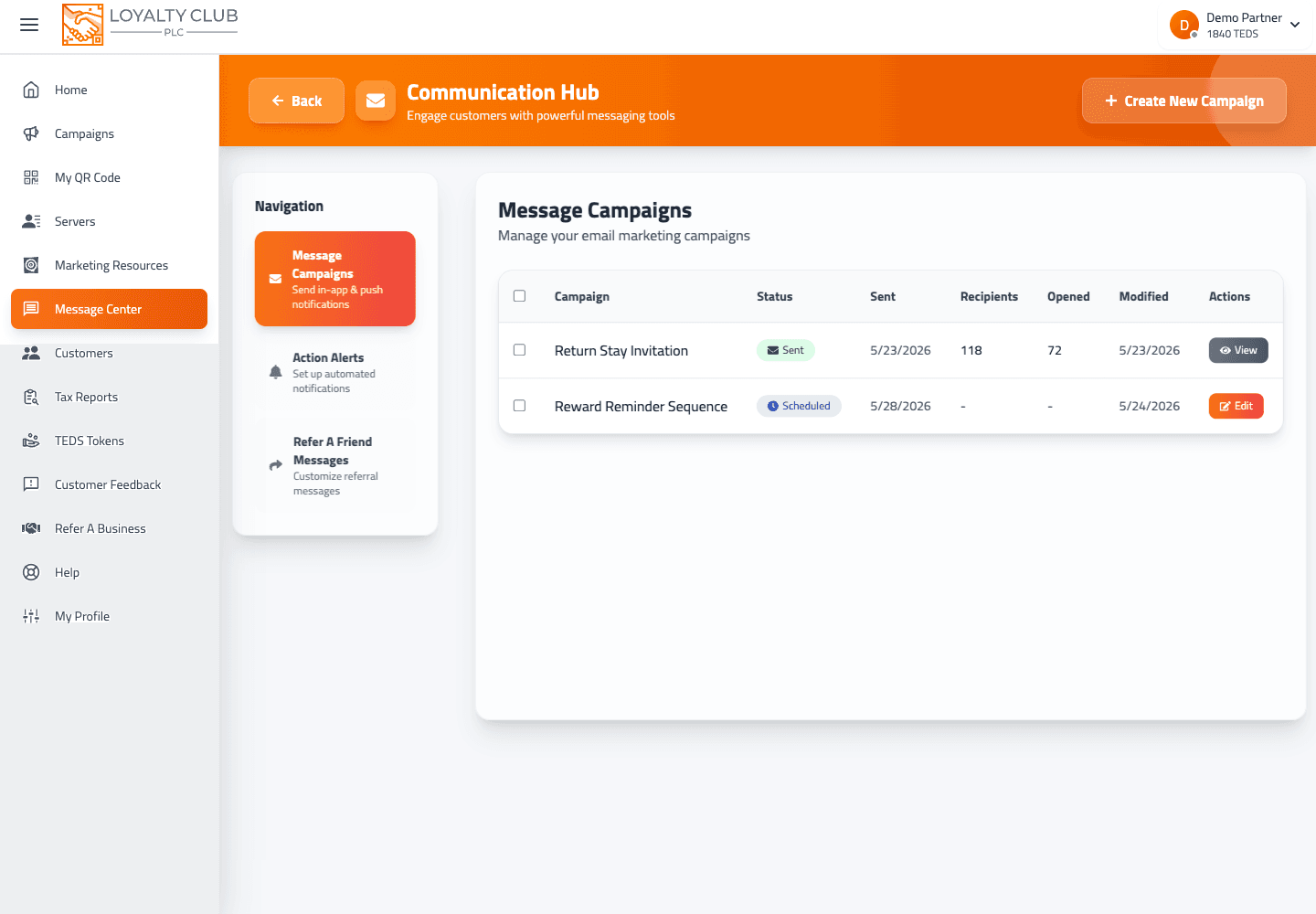The image size is (1316, 914).
Task: Open My Profile in the sidebar
Action: [109, 616]
